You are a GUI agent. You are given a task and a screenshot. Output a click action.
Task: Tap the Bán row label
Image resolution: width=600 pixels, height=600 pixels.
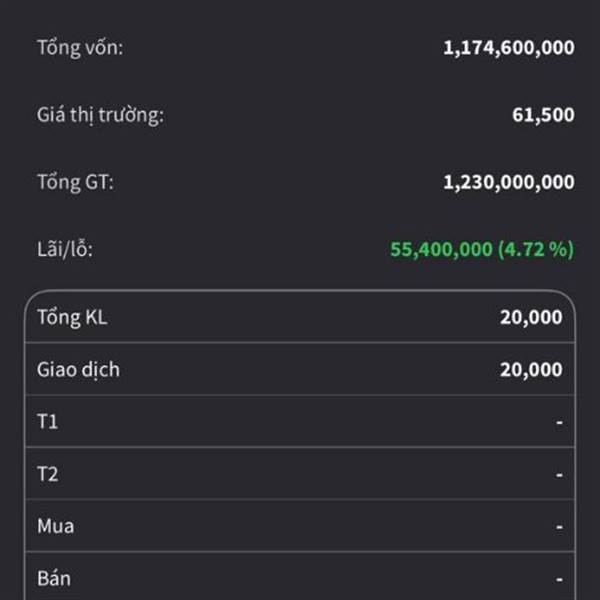tap(54, 578)
